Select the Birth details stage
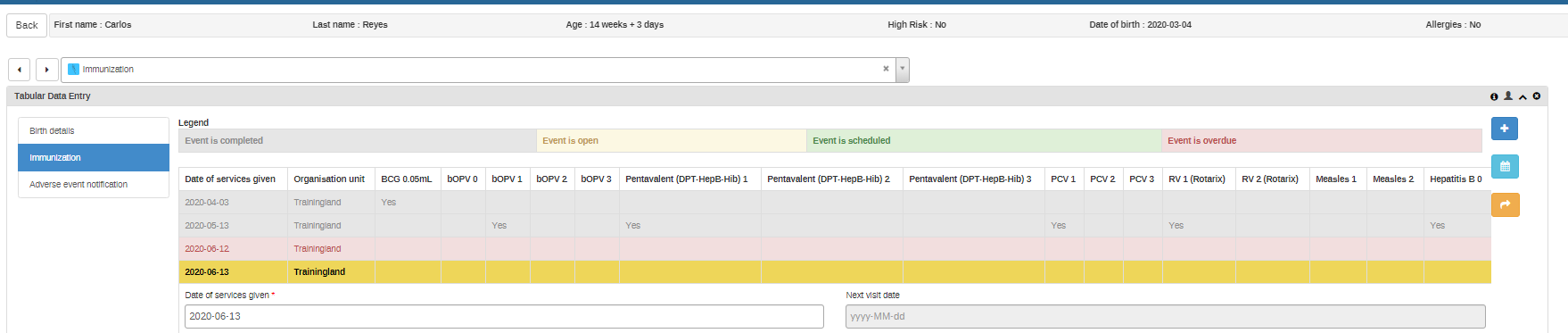The image size is (1568, 333). coord(94,131)
